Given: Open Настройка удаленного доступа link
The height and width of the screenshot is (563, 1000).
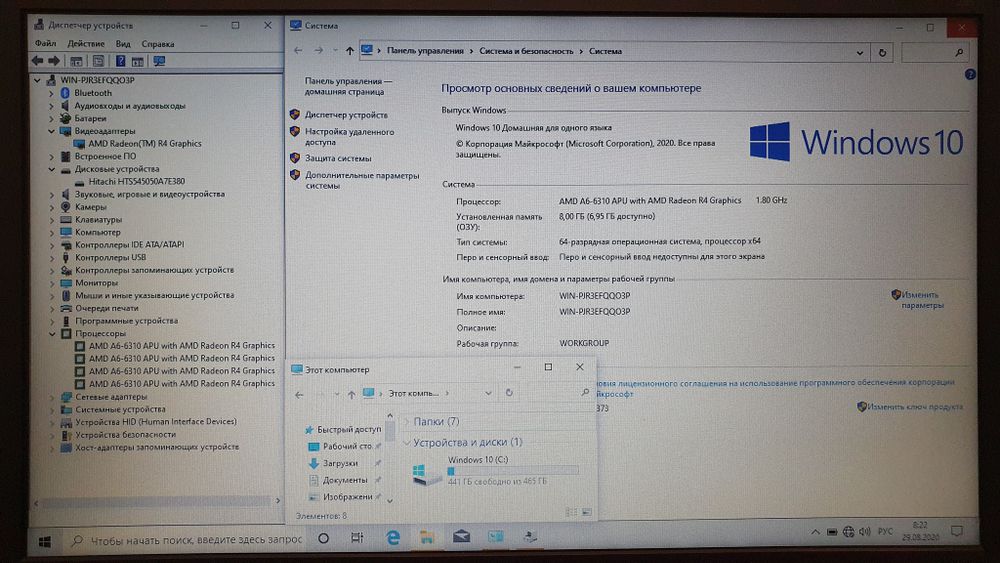Looking at the screenshot, I should (349, 136).
